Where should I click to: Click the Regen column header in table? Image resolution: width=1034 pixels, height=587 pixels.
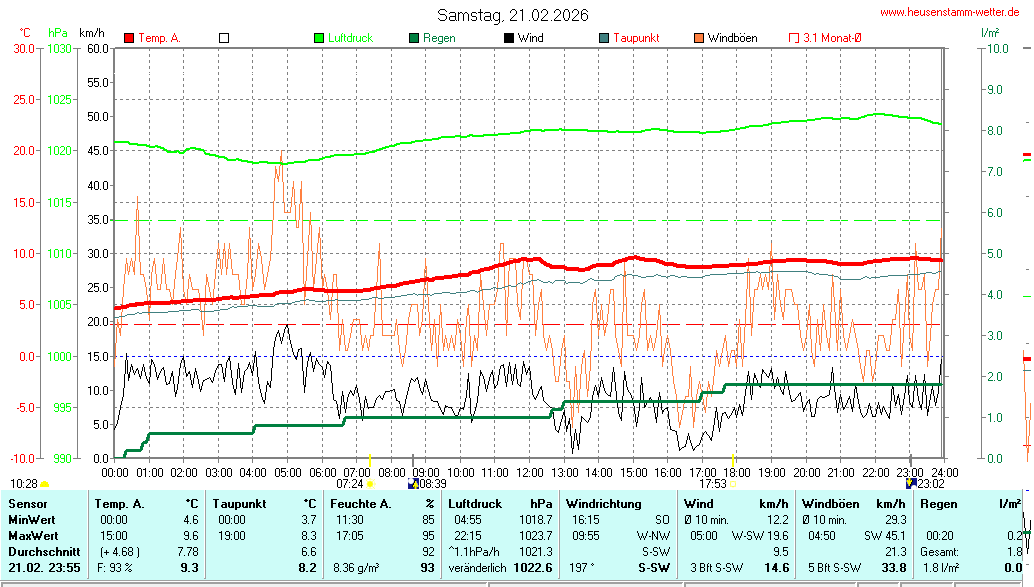coord(938,504)
